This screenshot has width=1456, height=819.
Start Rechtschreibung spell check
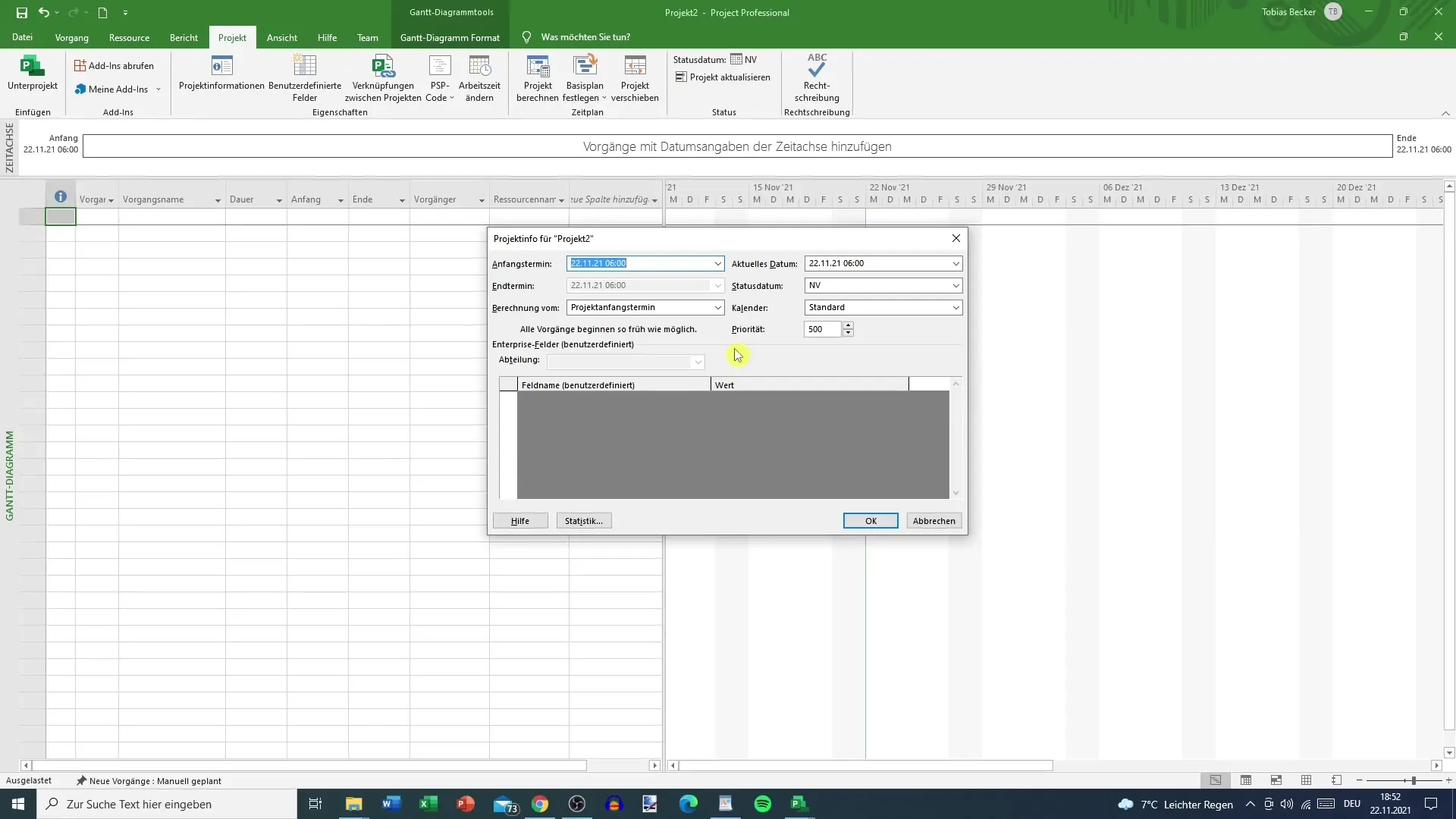tap(817, 78)
